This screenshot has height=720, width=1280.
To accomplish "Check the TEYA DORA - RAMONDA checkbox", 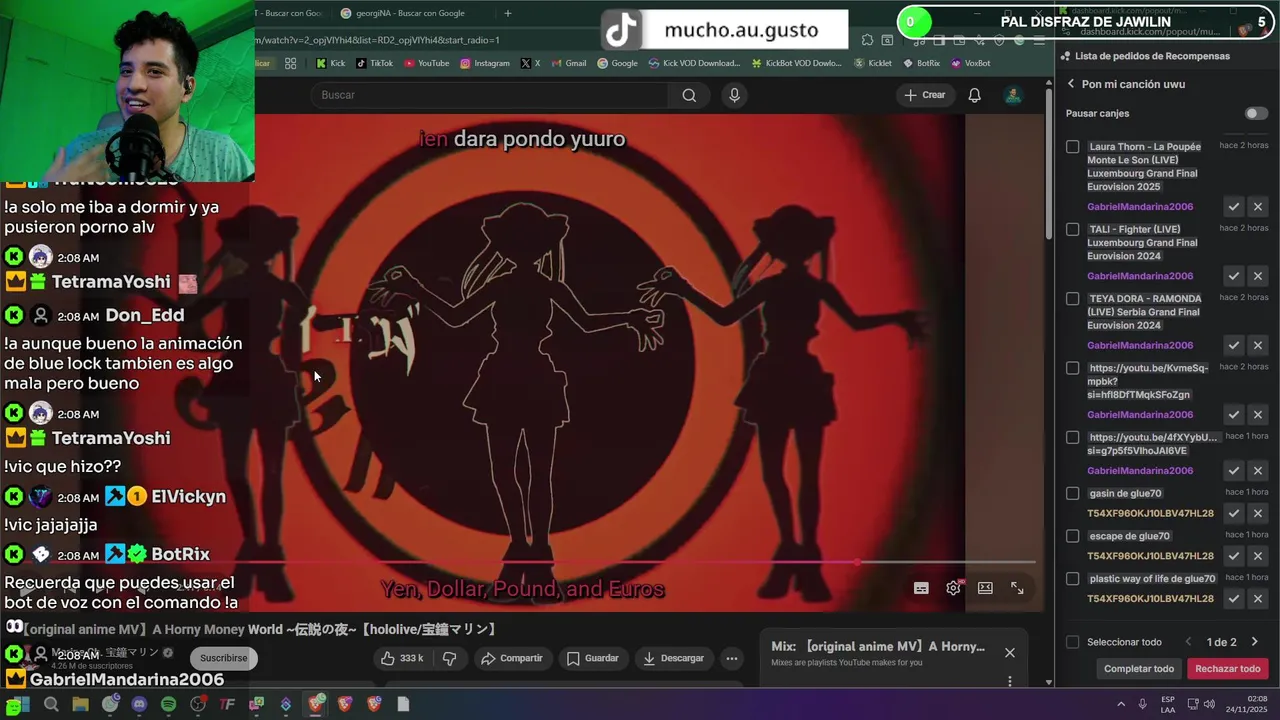I will coord(1072,298).
